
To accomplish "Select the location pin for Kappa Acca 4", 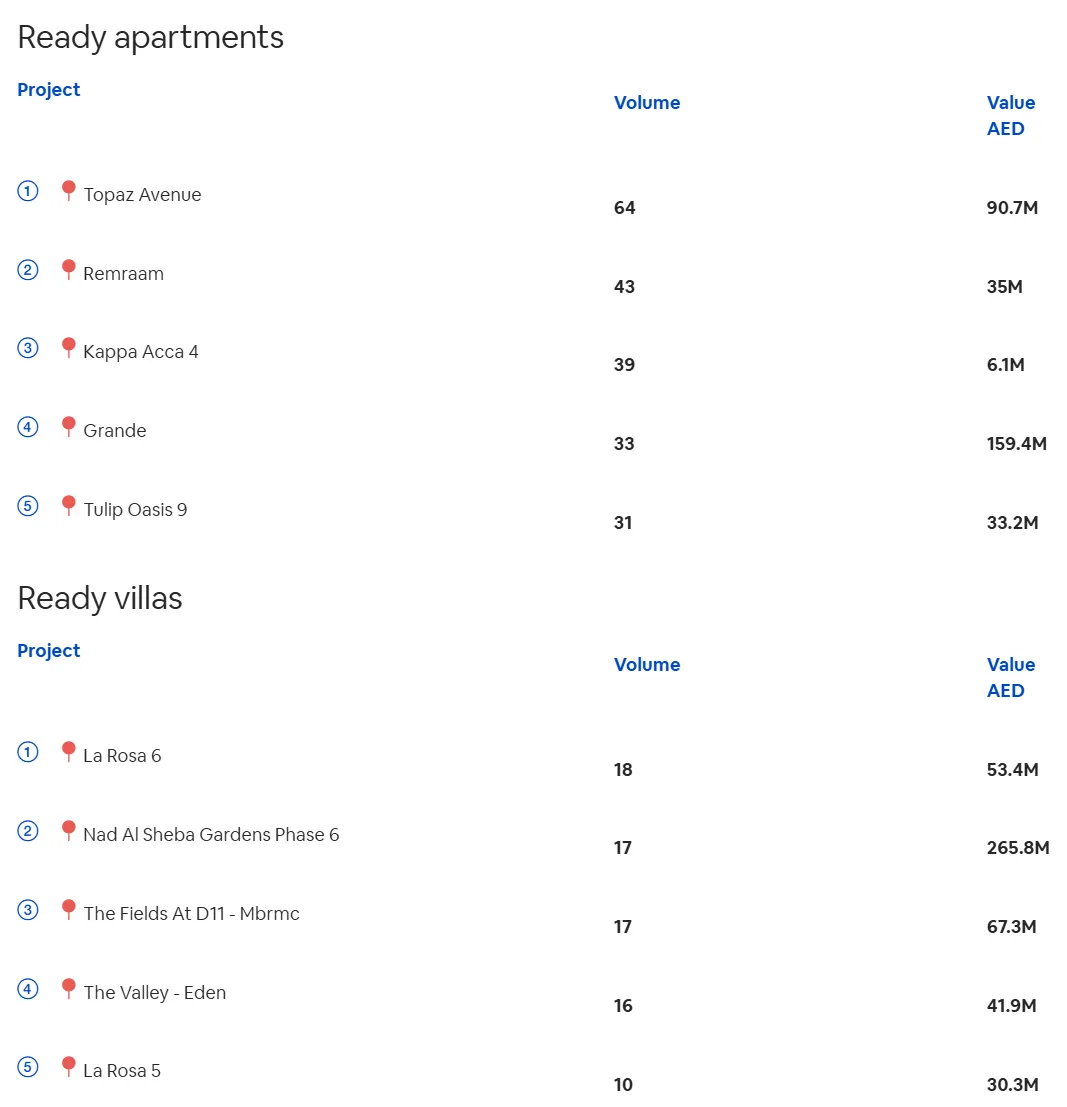I will (x=68, y=347).
